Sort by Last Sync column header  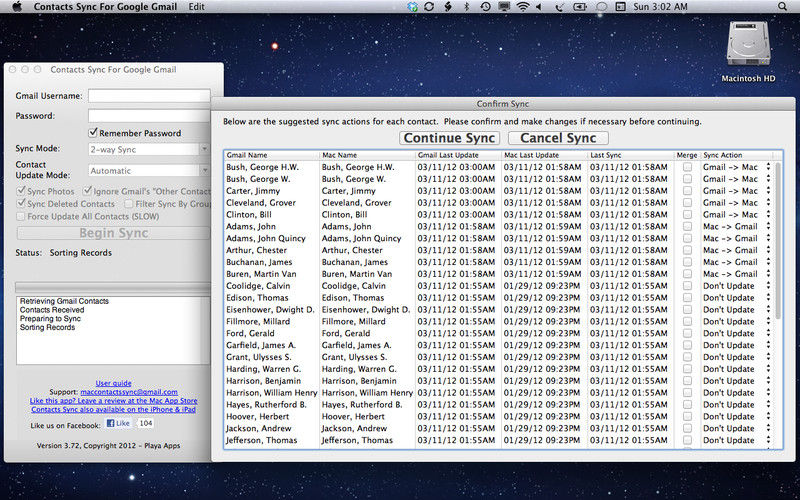click(x=631, y=155)
